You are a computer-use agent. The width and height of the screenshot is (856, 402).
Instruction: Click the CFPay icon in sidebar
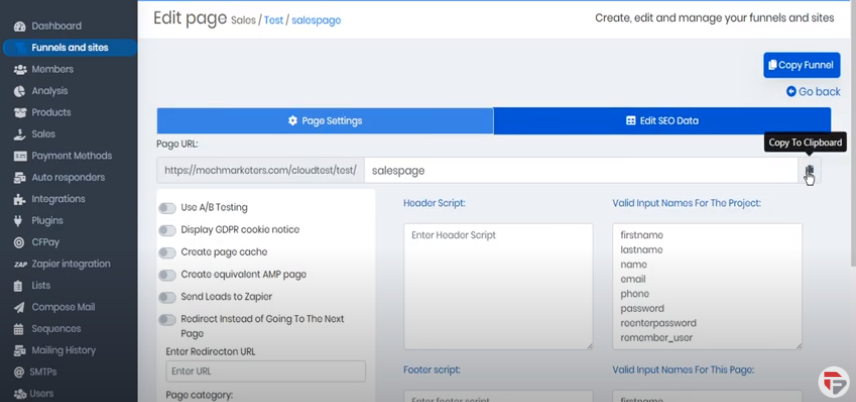[20, 242]
